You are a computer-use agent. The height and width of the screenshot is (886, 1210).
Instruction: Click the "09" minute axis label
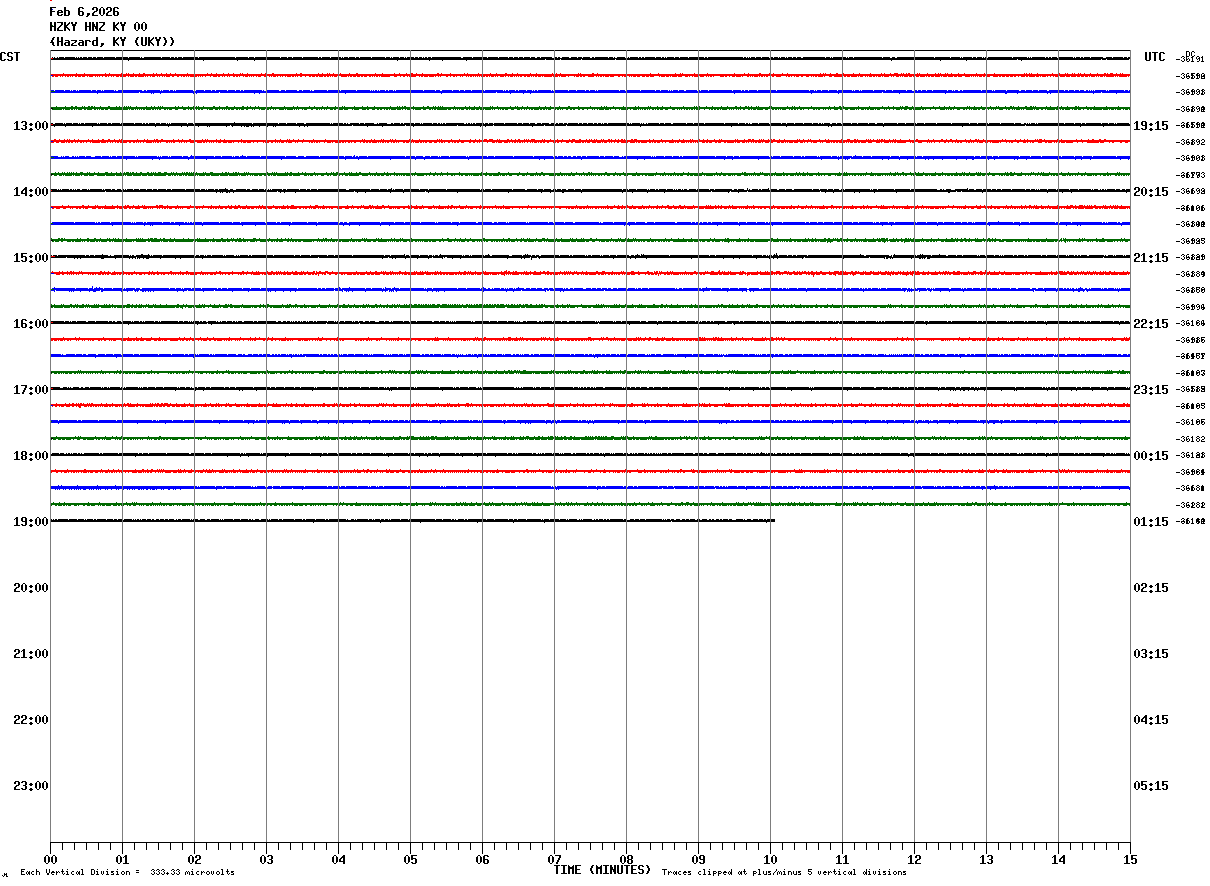click(x=698, y=860)
